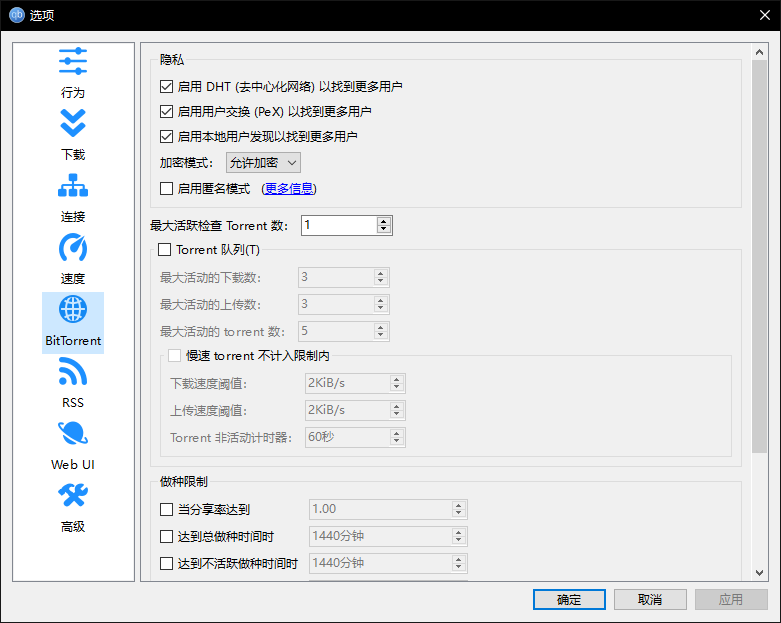Image resolution: width=781 pixels, height=623 pixels.
Task: Close the 选项 dialog window
Action: coord(765,15)
